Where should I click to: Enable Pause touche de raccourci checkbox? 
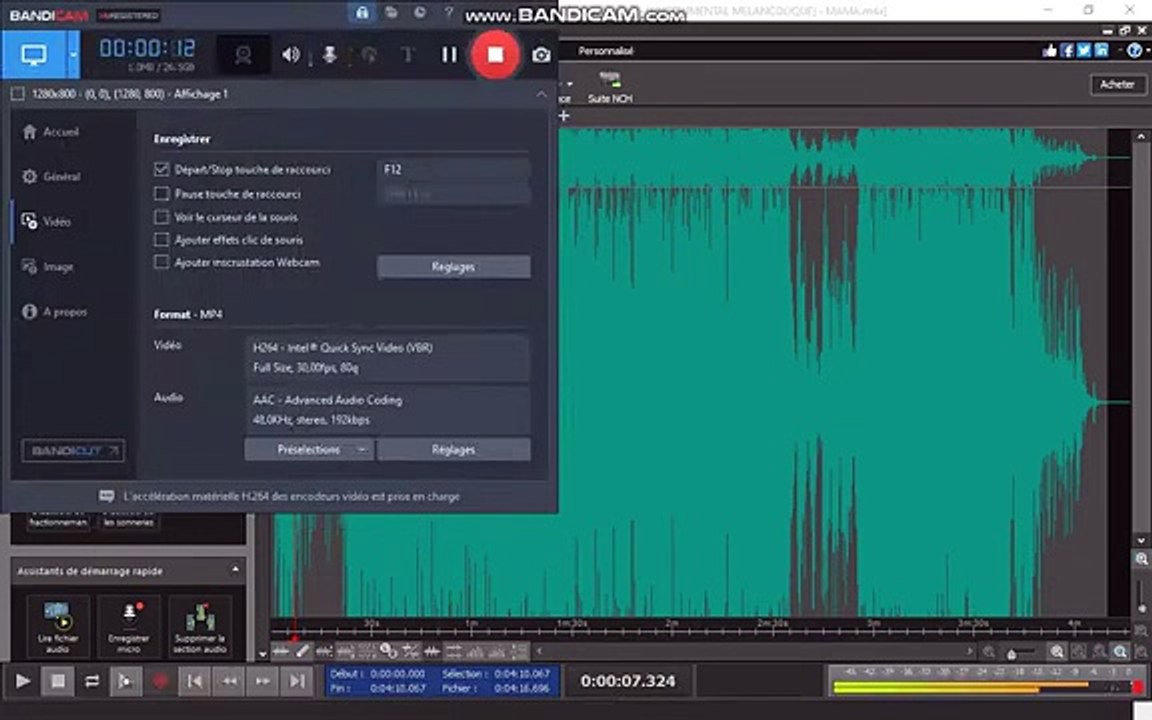(162, 194)
